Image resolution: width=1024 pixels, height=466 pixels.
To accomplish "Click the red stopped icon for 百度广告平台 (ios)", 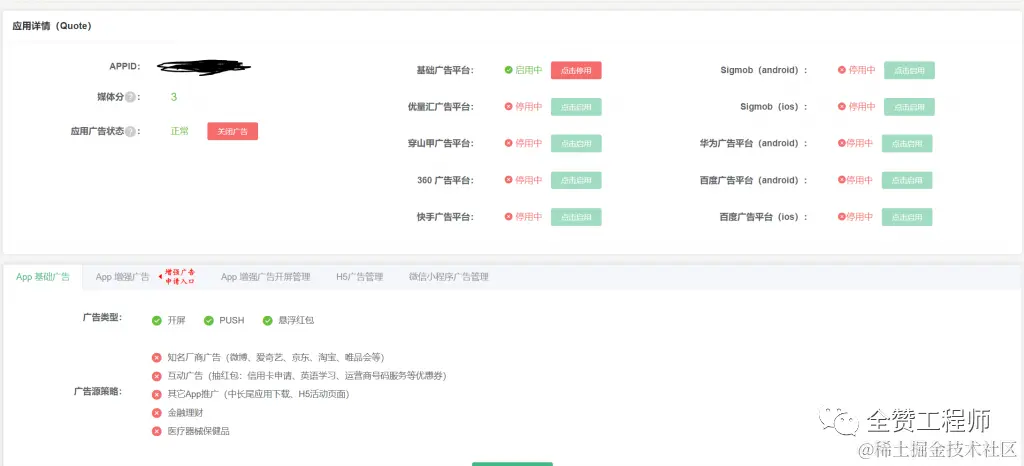I will click(x=842, y=217).
